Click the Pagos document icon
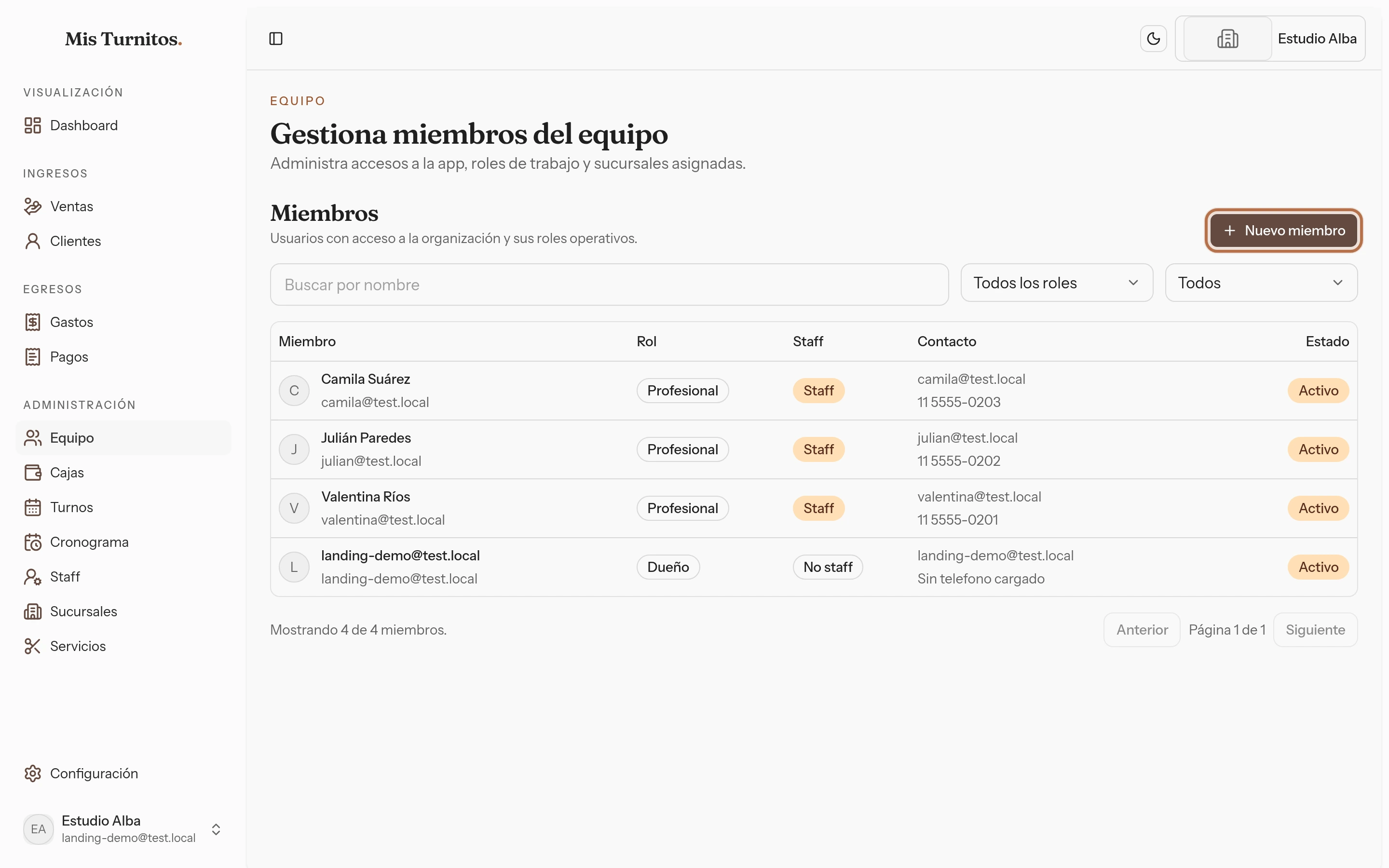The width and height of the screenshot is (1389, 868). click(33, 356)
